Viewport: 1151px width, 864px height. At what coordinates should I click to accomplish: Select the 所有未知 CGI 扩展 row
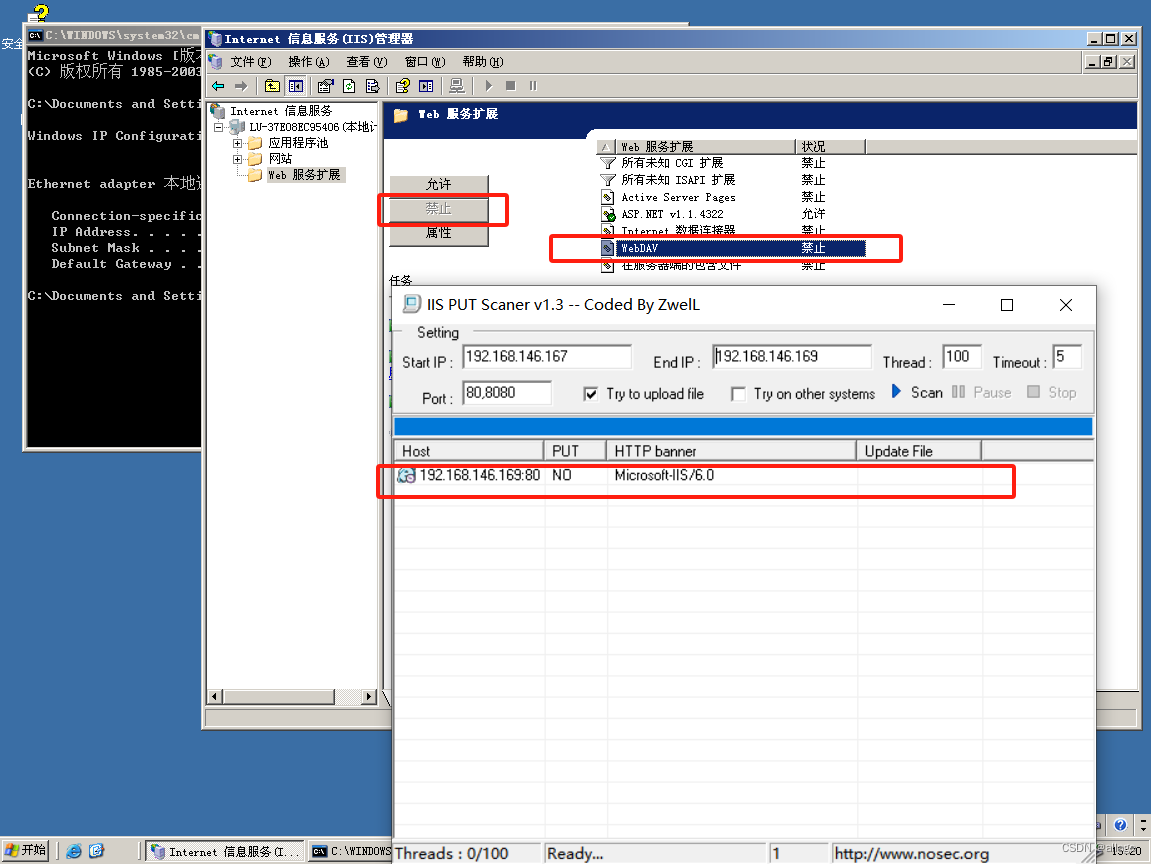point(733,163)
